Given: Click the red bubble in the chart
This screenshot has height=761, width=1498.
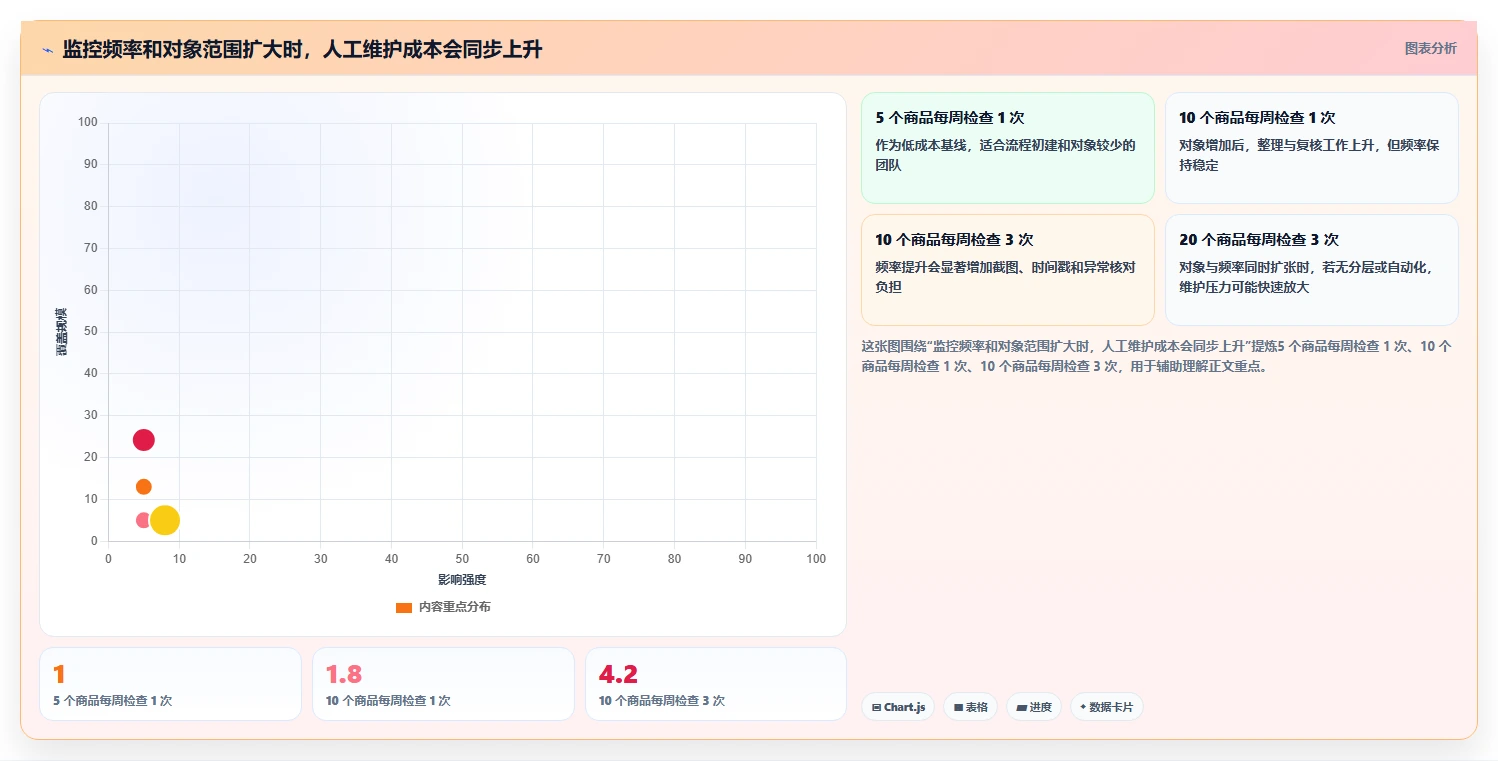Looking at the screenshot, I should (143, 440).
